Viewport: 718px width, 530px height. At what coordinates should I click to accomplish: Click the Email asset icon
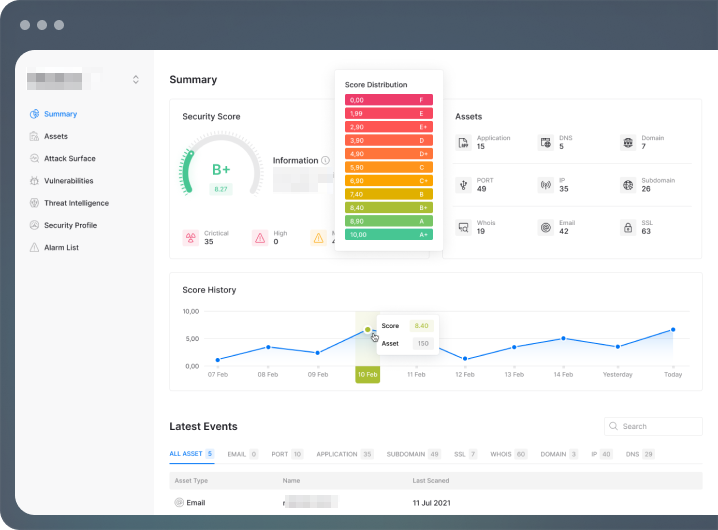(545, 227)
